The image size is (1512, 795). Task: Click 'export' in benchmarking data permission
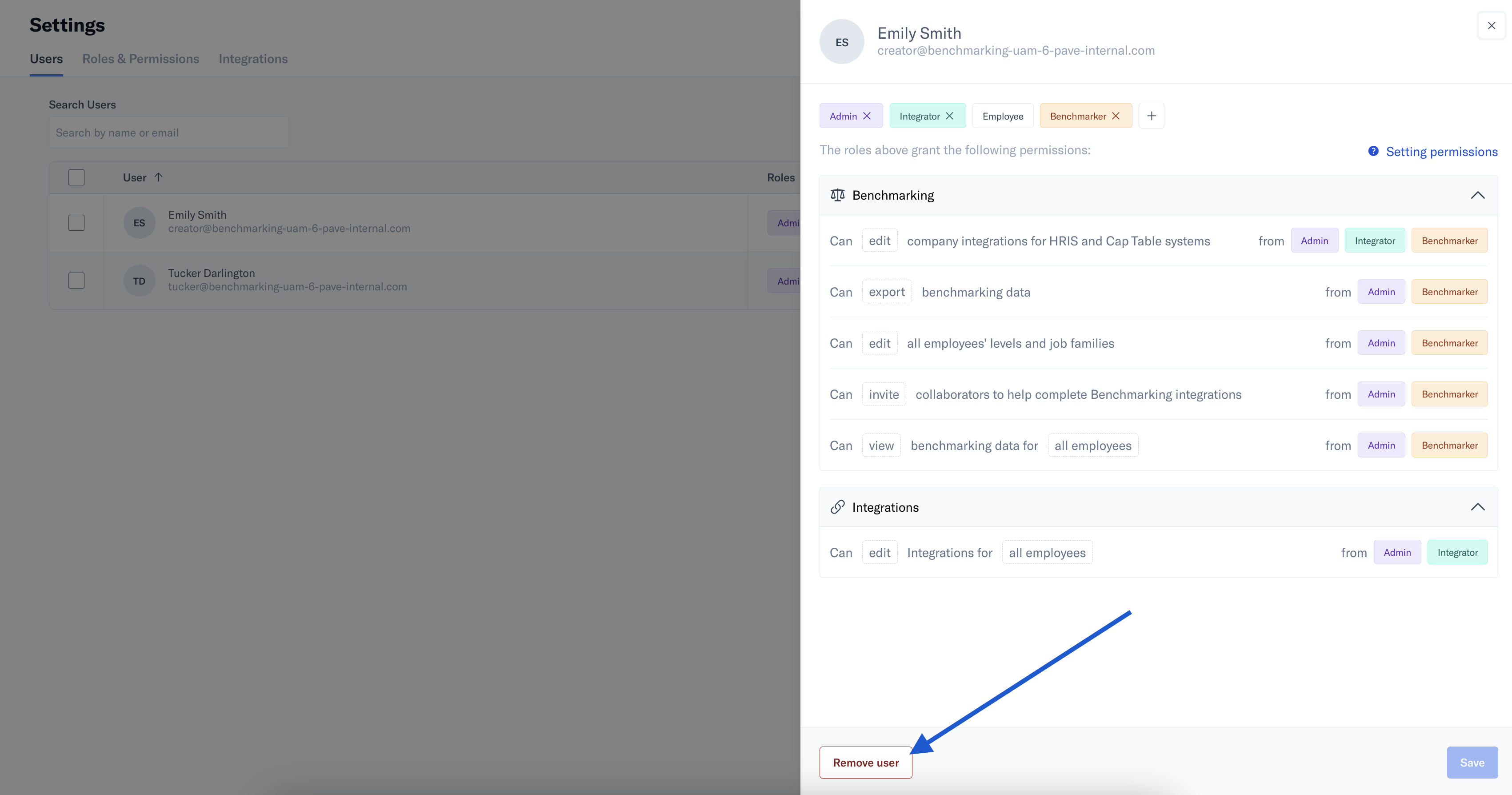point(886,292)
